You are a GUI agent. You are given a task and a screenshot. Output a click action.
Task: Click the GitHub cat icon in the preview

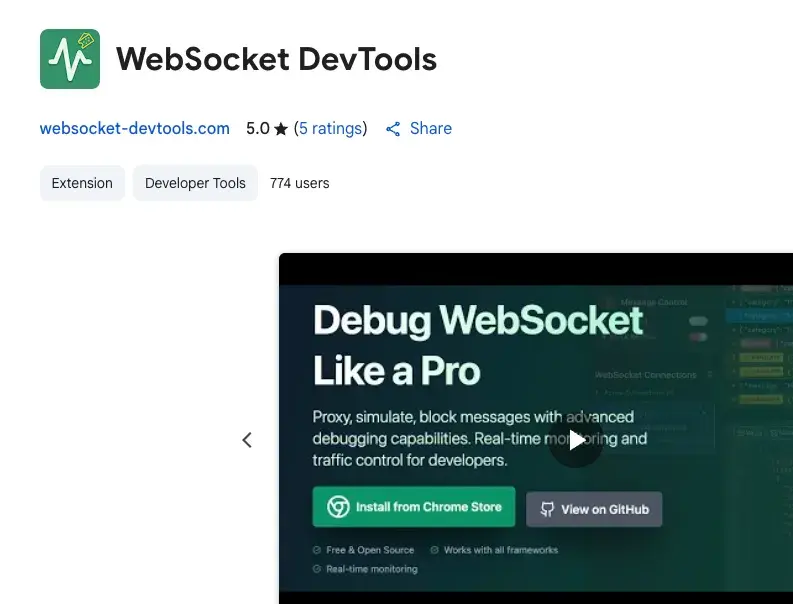[547, 509]
